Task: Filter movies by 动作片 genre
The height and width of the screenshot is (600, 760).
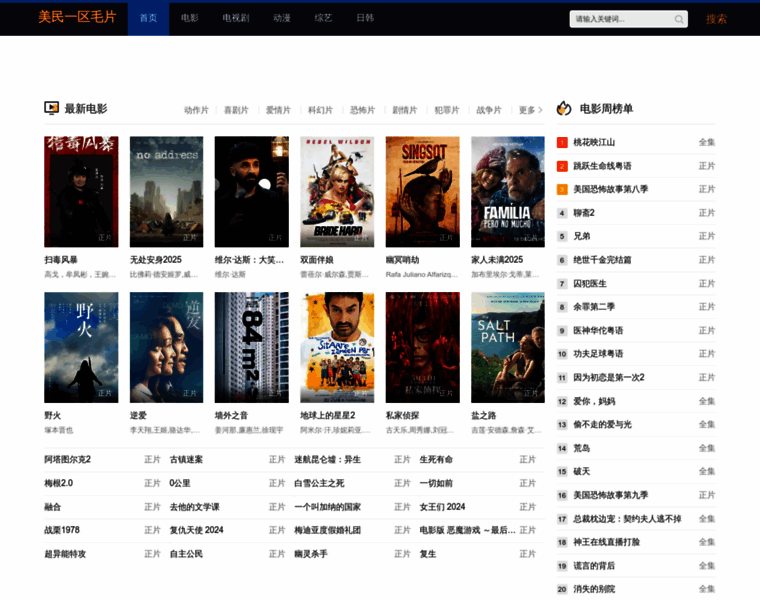Action: coord(196,110)
